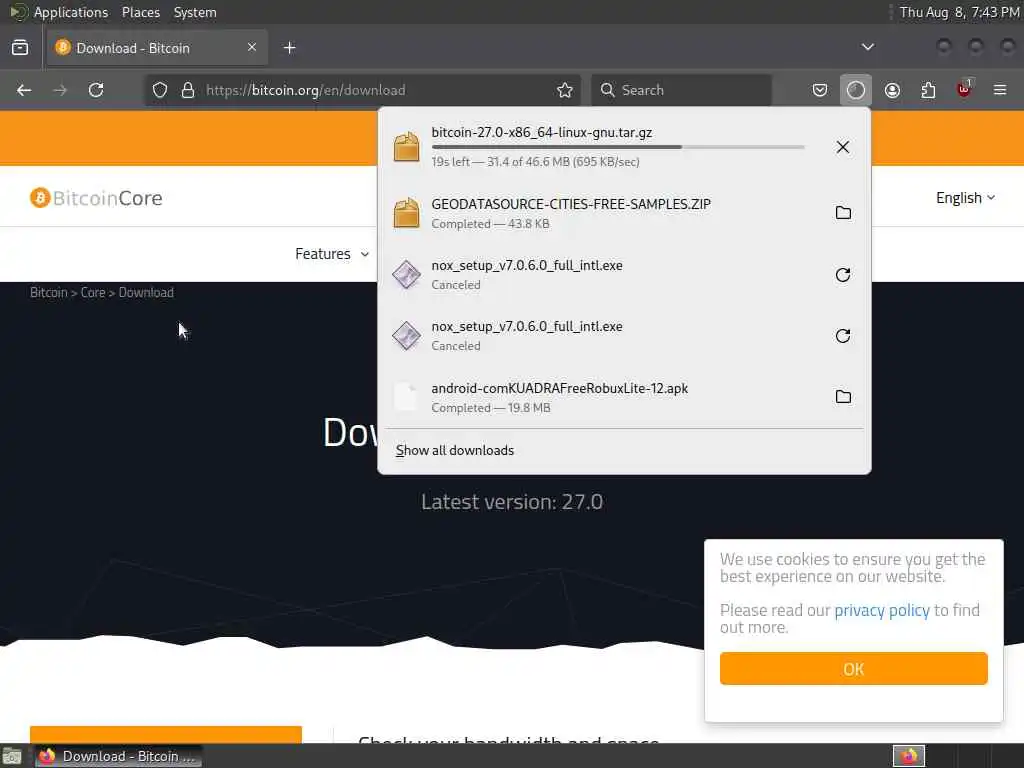Click GEODATASOURCE-CITIES-FREE-SAMPLES.ZIP file name

571,204
